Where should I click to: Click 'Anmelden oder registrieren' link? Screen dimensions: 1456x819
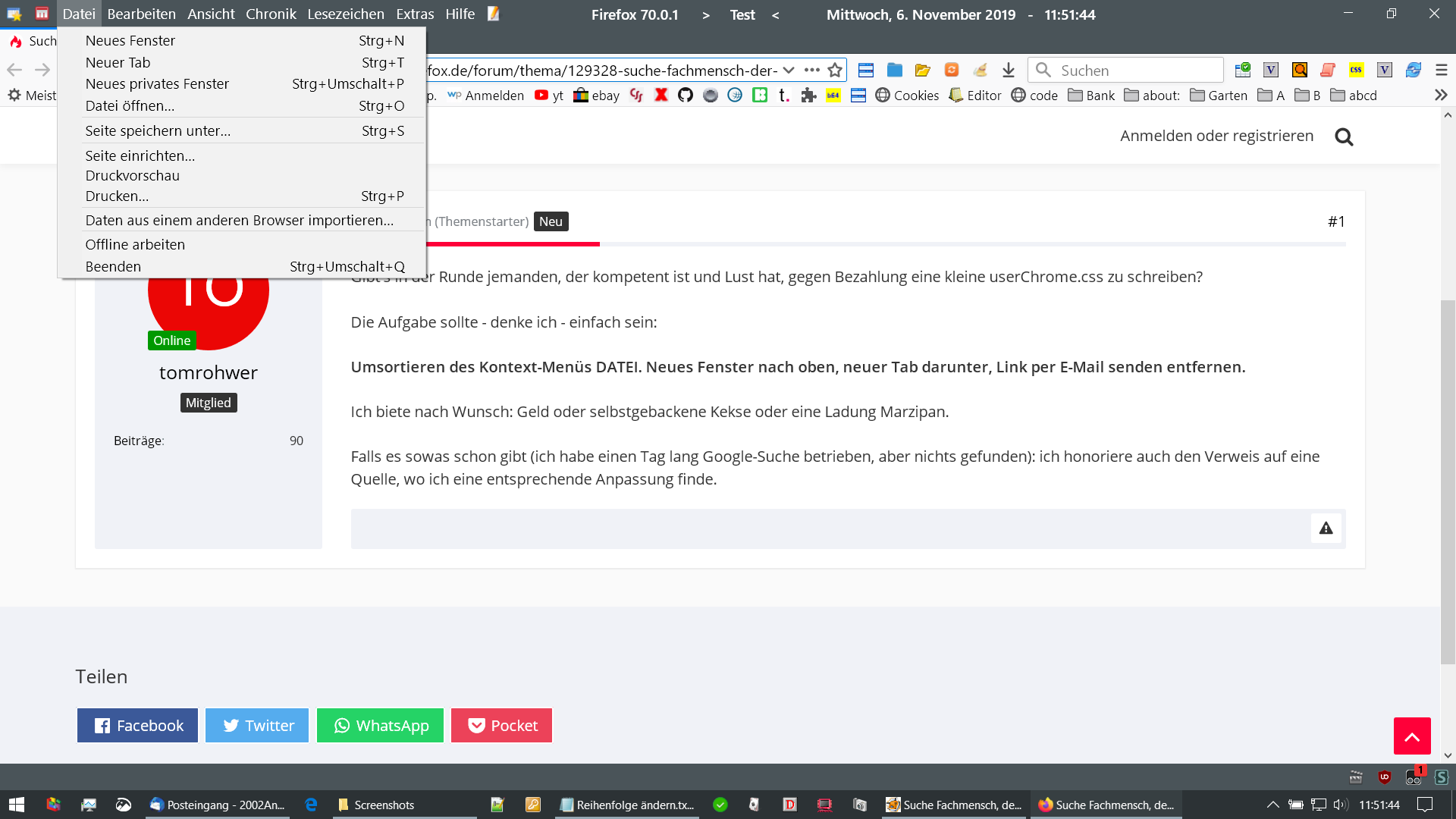coord(1216,136)
